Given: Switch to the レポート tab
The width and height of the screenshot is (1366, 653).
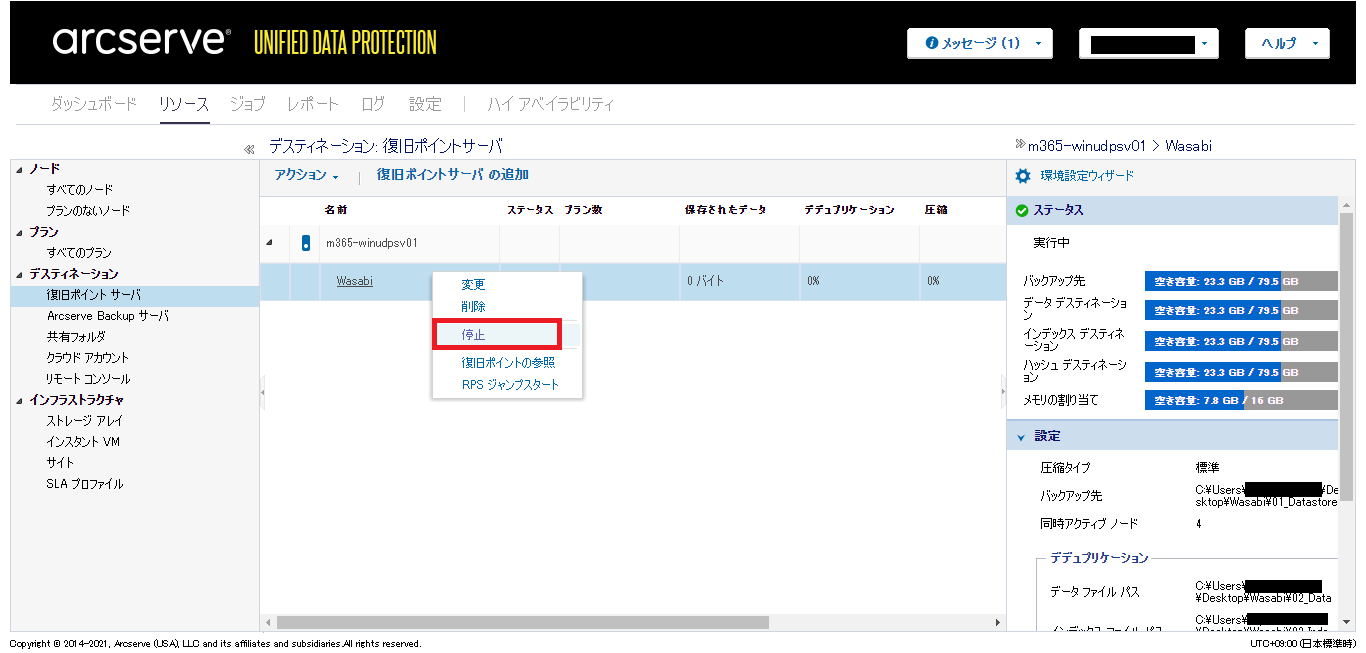Looking at the screenshot, I should 313,104.
